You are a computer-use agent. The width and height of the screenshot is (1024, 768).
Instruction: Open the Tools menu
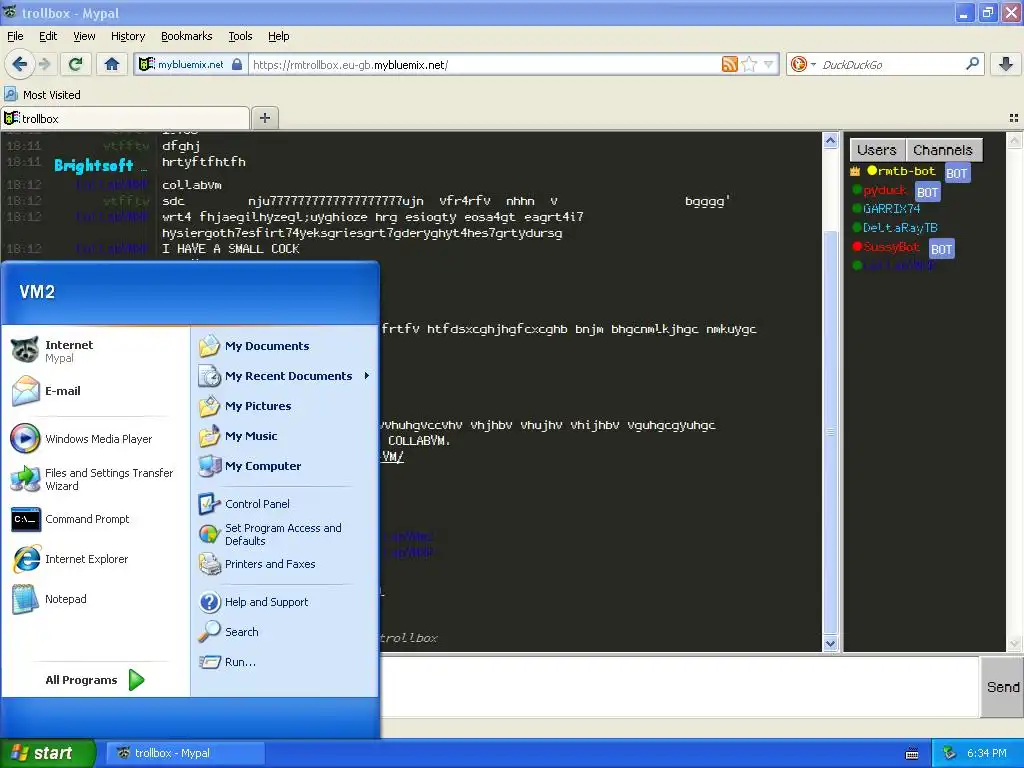click(240, 36)
